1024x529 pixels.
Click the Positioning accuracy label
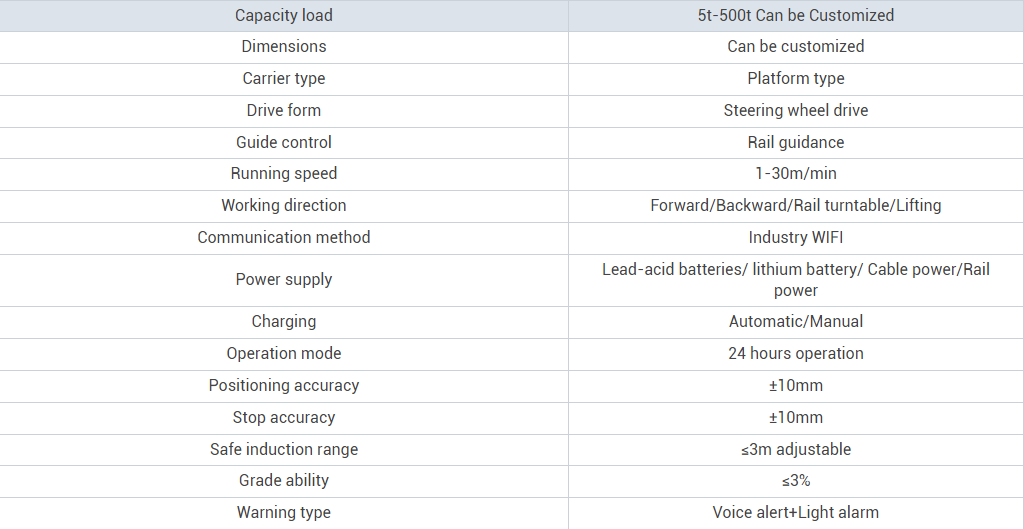[x=284, y=386]
